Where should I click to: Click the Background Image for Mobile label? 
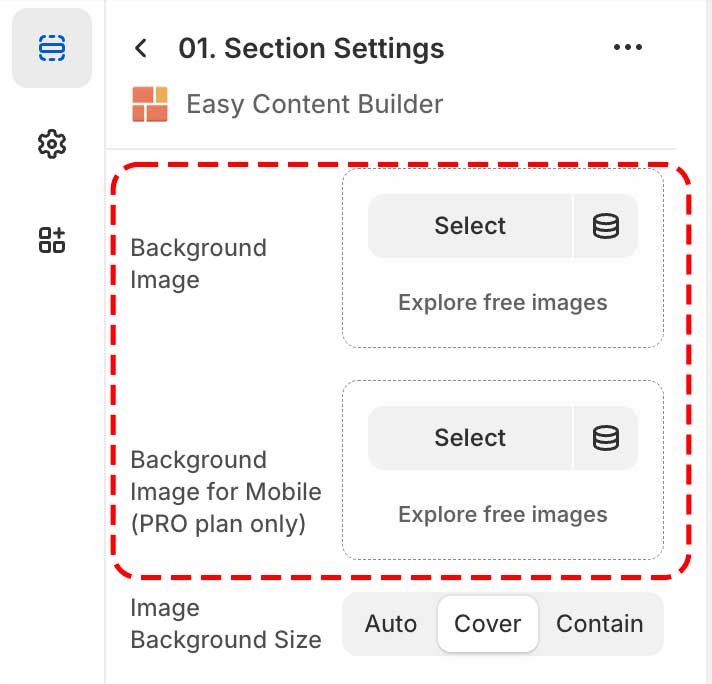click(226, 492)
